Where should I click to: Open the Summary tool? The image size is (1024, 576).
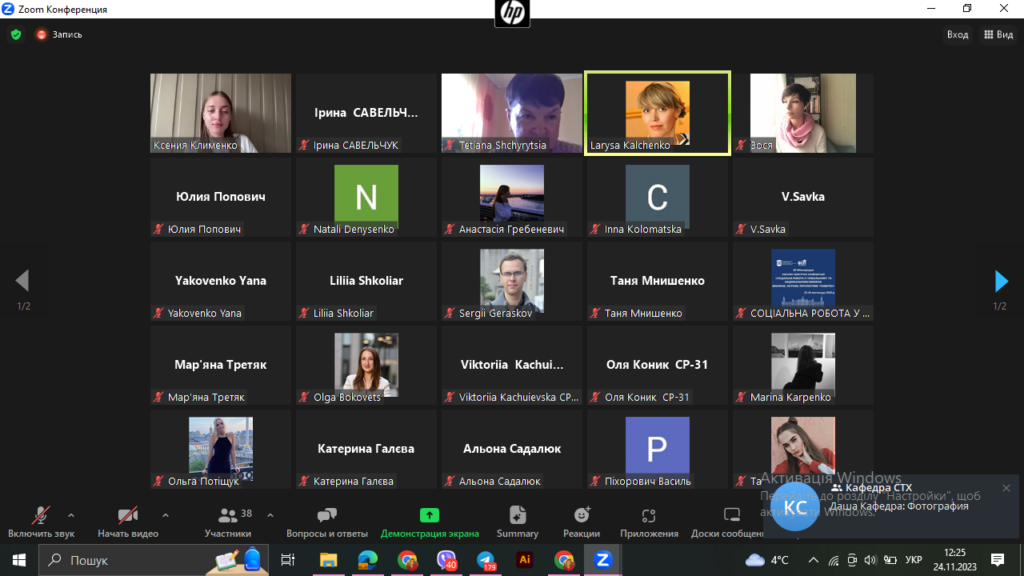point(517,520)
